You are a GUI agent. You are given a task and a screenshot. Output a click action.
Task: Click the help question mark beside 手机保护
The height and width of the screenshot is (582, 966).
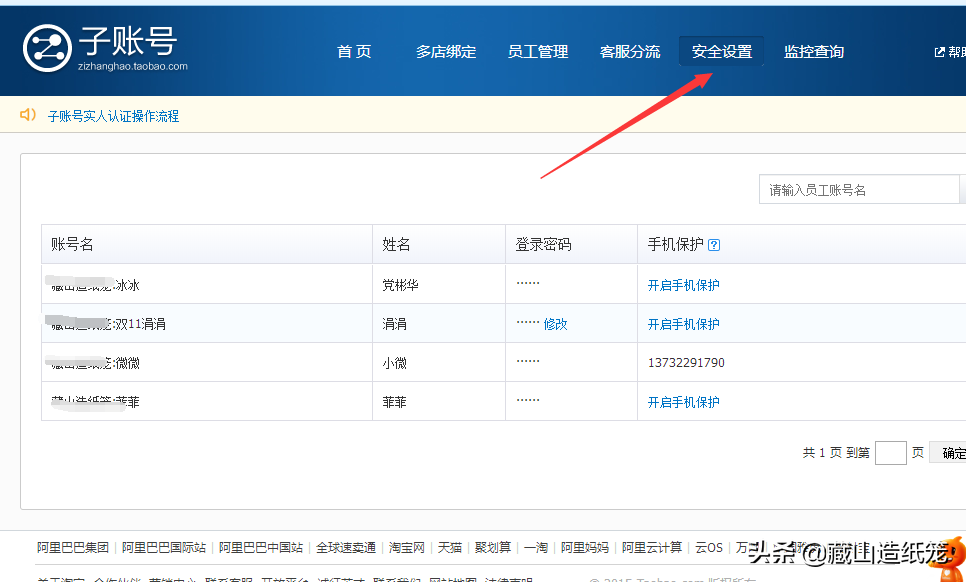714,245
